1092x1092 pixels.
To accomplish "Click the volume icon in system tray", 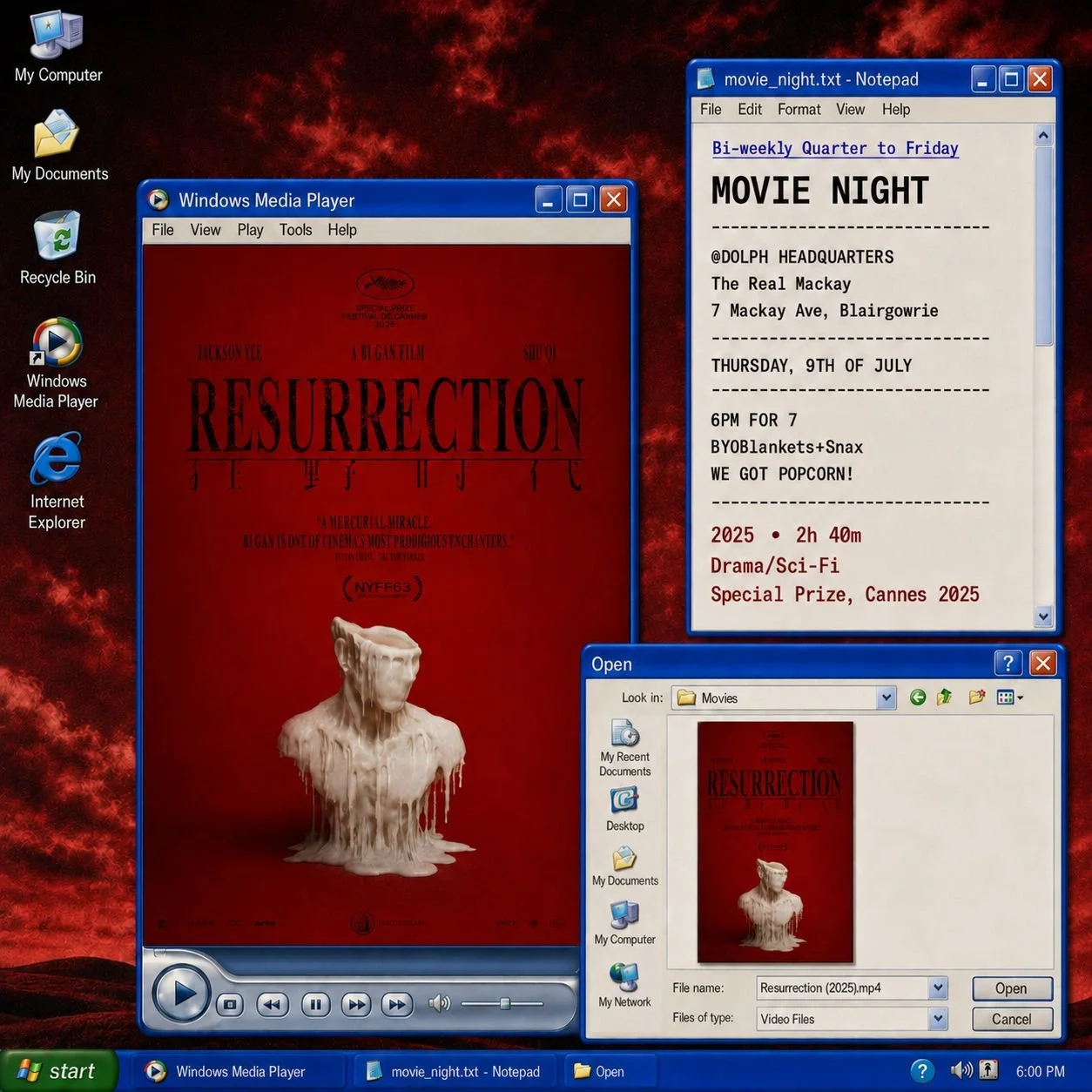I will (961, 1070).
